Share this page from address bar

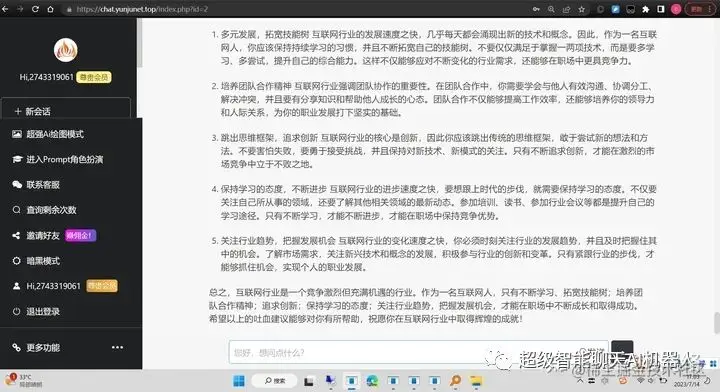coord(566,9)
